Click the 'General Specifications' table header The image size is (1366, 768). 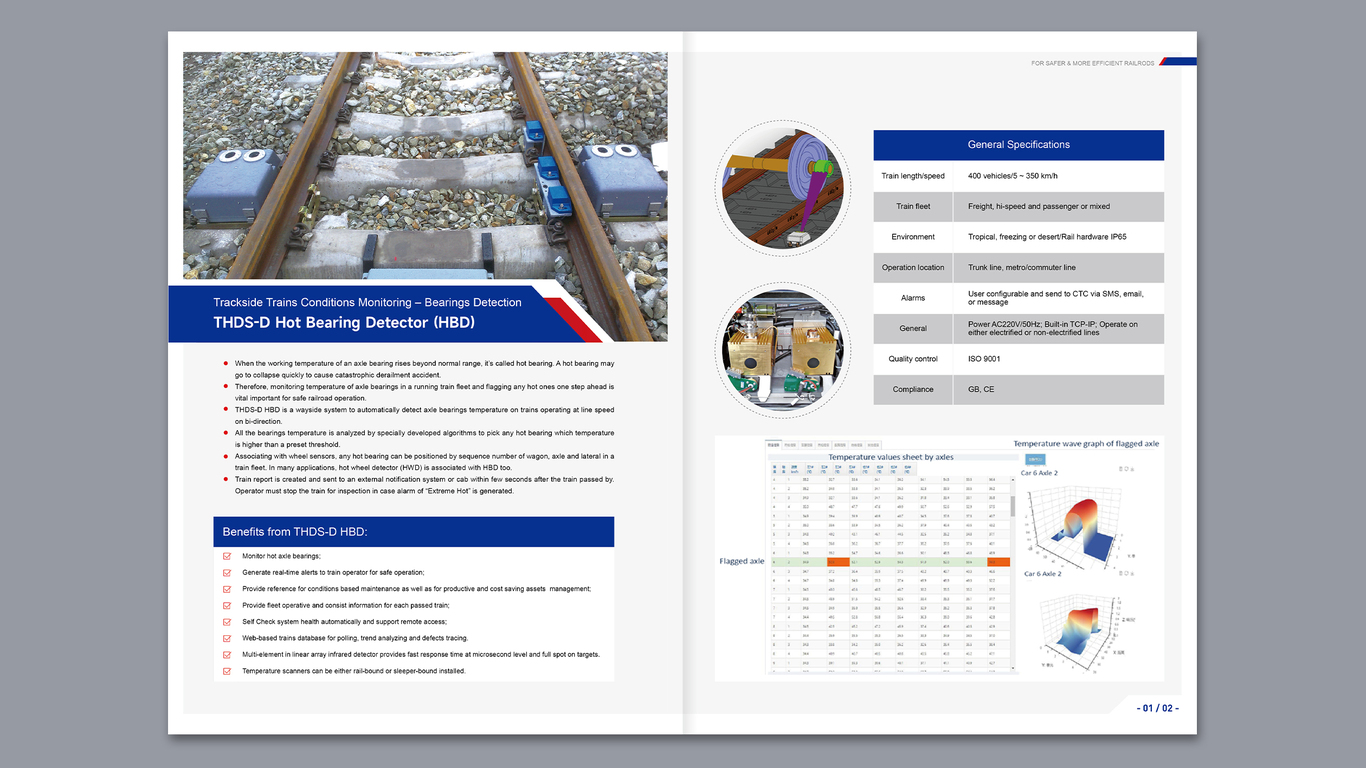point(1018,145)
